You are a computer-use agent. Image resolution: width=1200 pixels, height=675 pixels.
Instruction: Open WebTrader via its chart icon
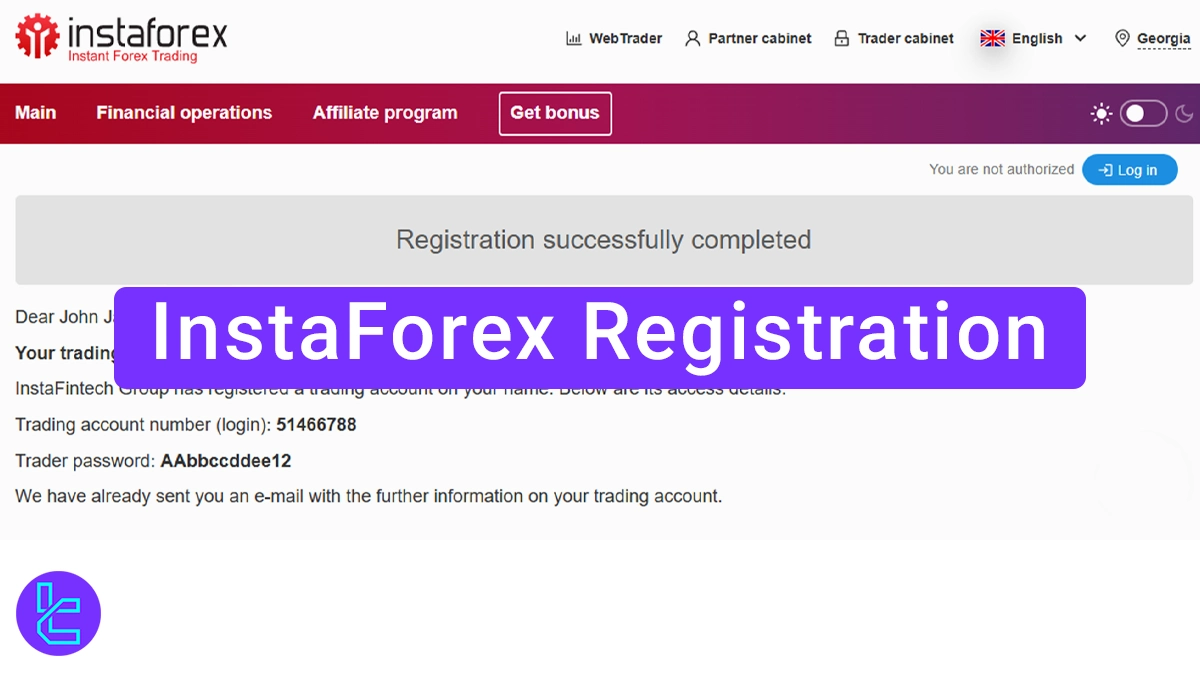click(x=574, y=38)
